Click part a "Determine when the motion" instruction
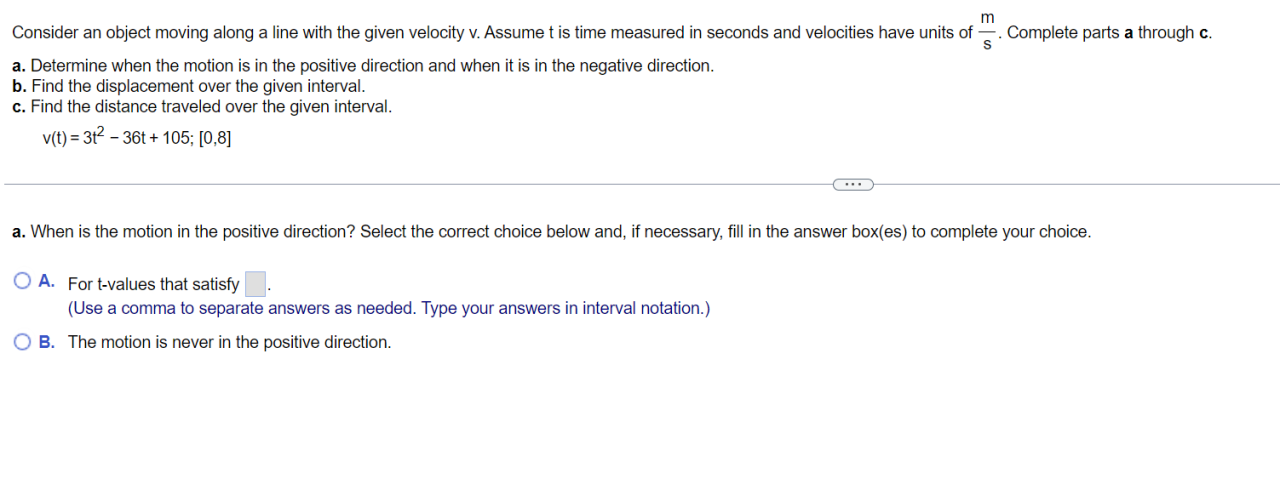Viewport: 1280px width, 479px height. coord(363,66)
